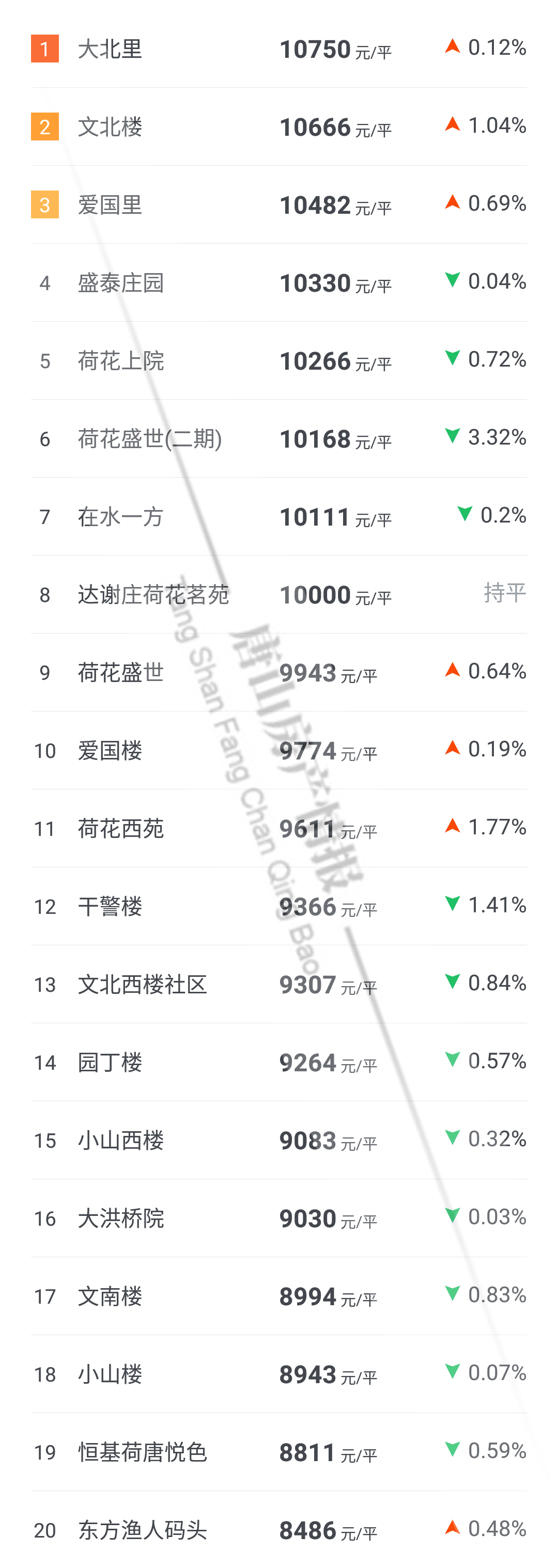Open 东方渔人码头 community entry
Screen dimensions: 558x1568
[142, 1530]
